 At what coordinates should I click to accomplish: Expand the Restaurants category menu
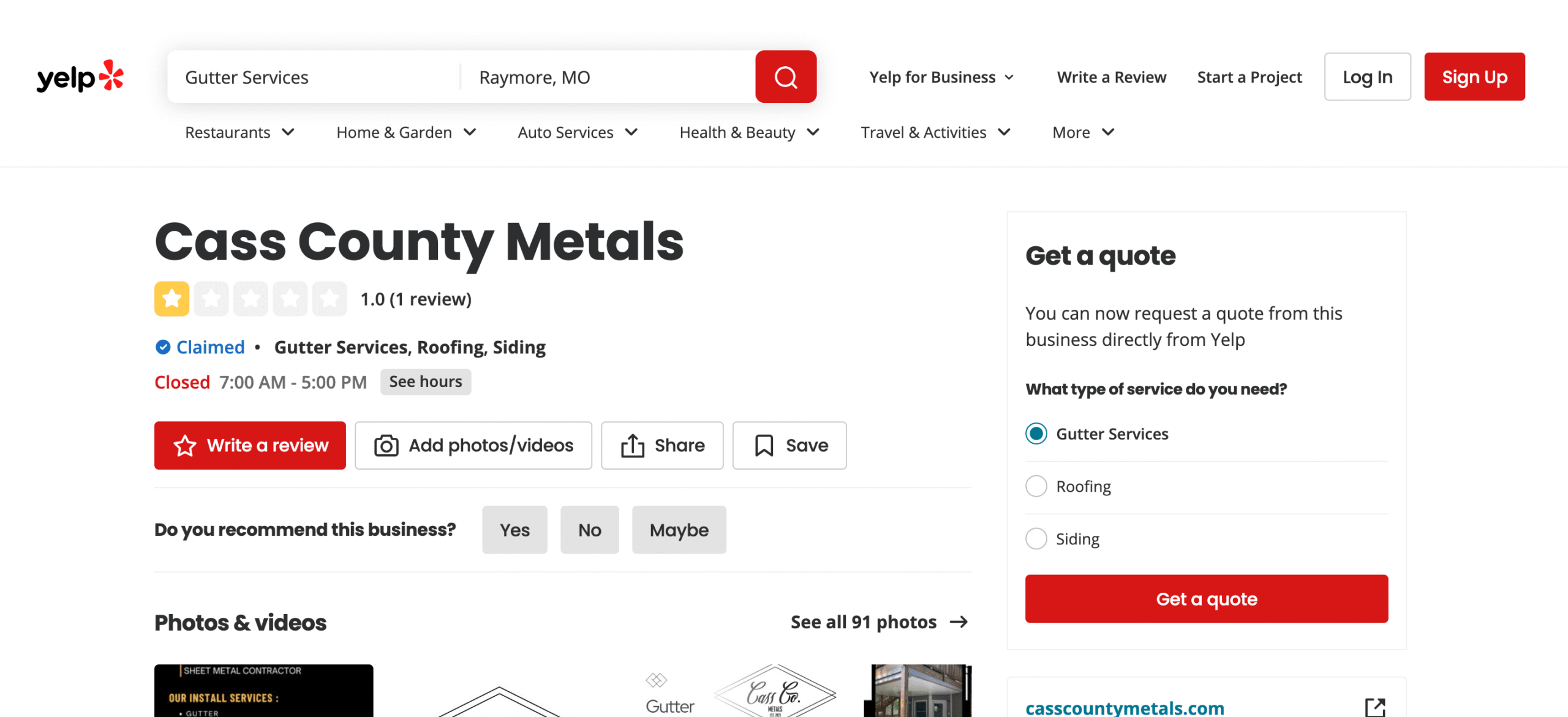(239, 132)
